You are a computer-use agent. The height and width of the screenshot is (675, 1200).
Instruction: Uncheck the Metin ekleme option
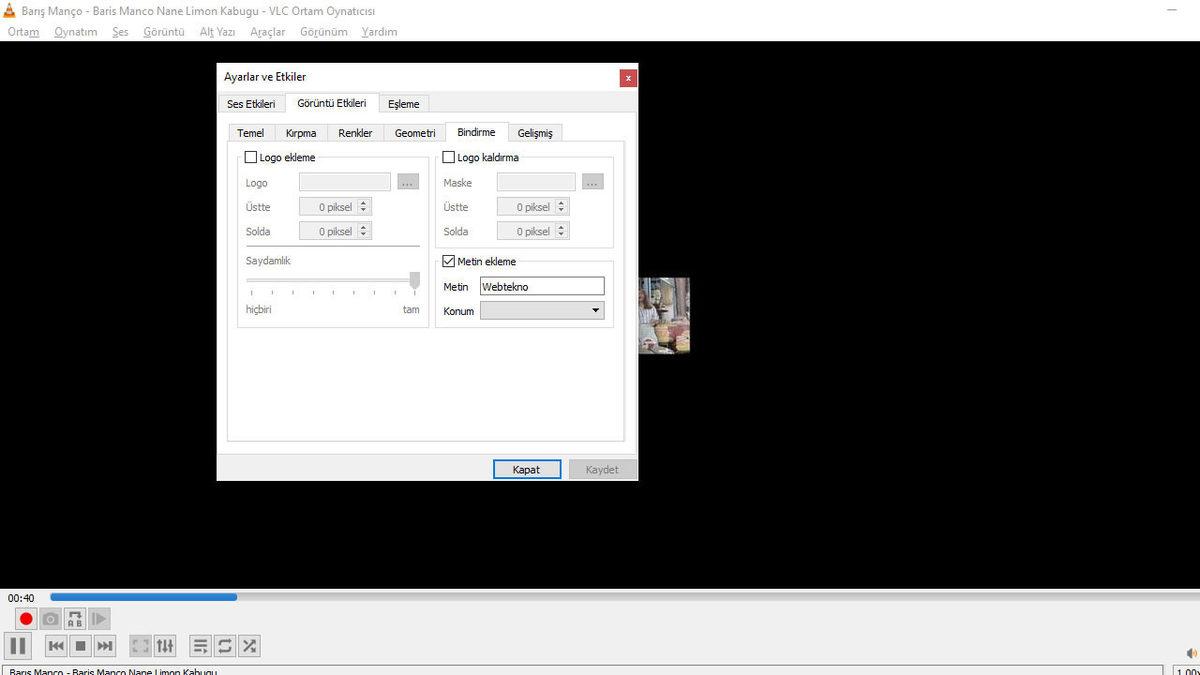(x=448, y=261)
